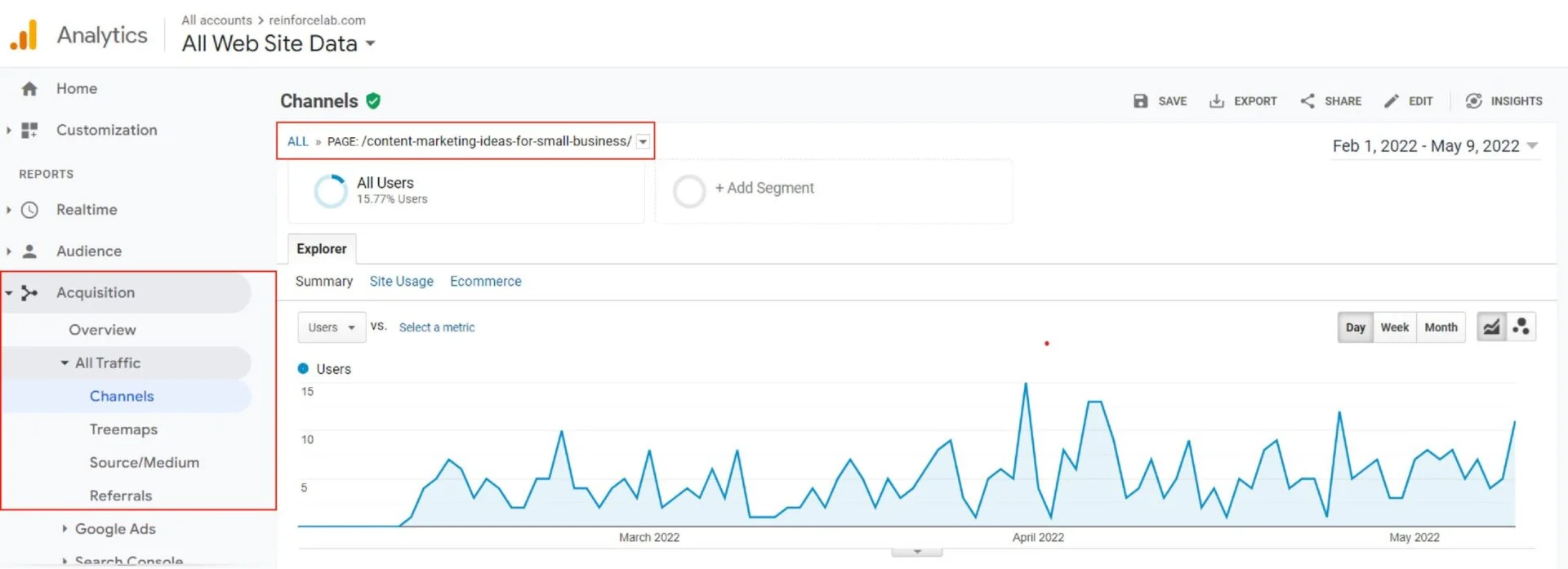Open the Referrals report

click(x=121, y=496)
